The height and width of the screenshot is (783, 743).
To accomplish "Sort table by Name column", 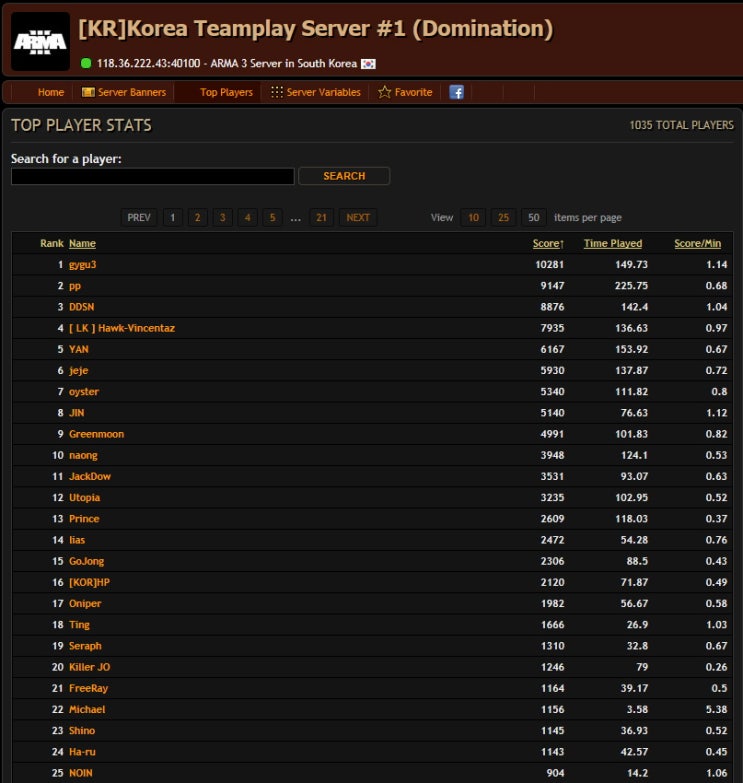I will [x=82, y=244].
